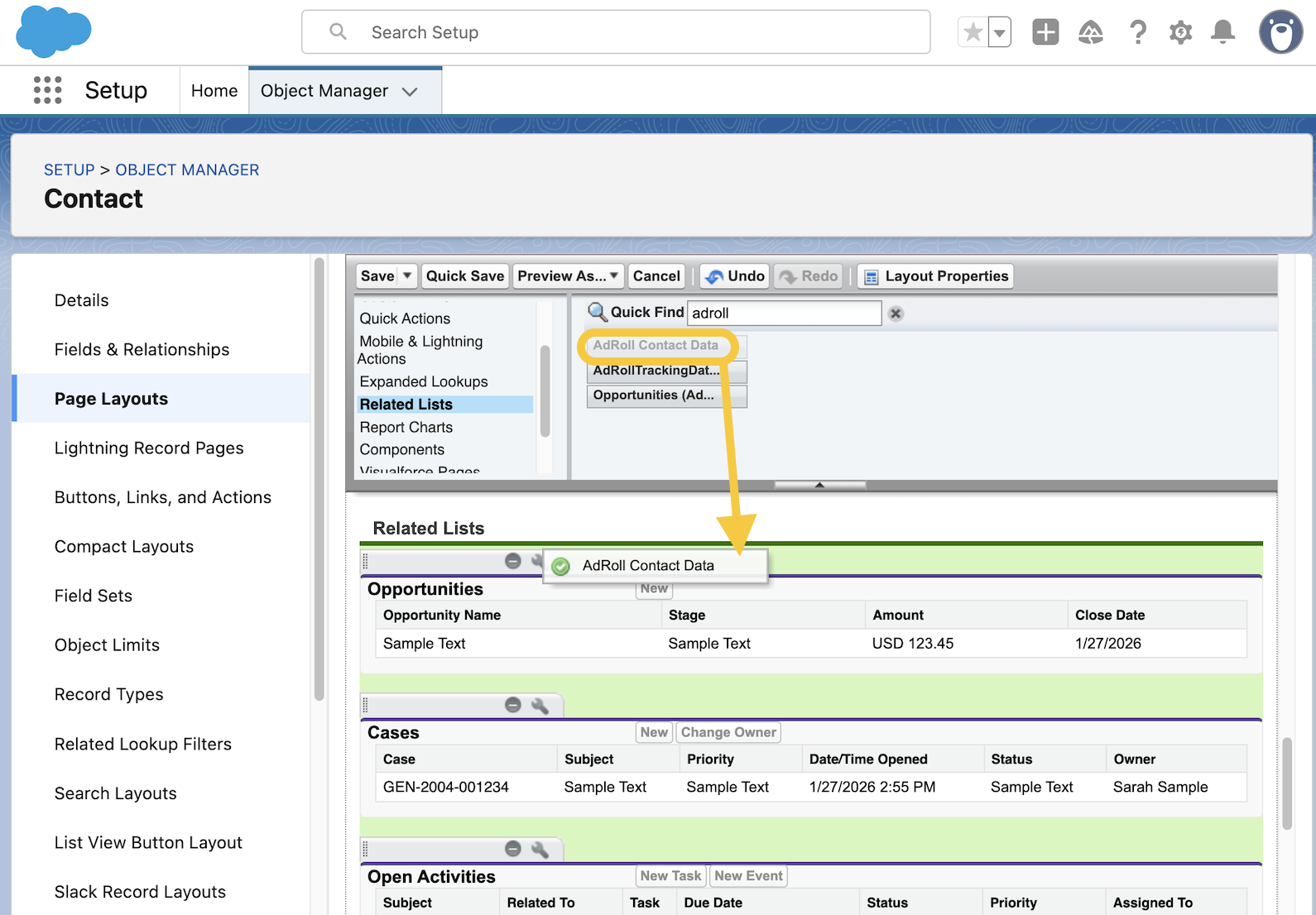Switch to the Home tab
The height and width of the screenshot is (915, 1316).
[214, 90]
